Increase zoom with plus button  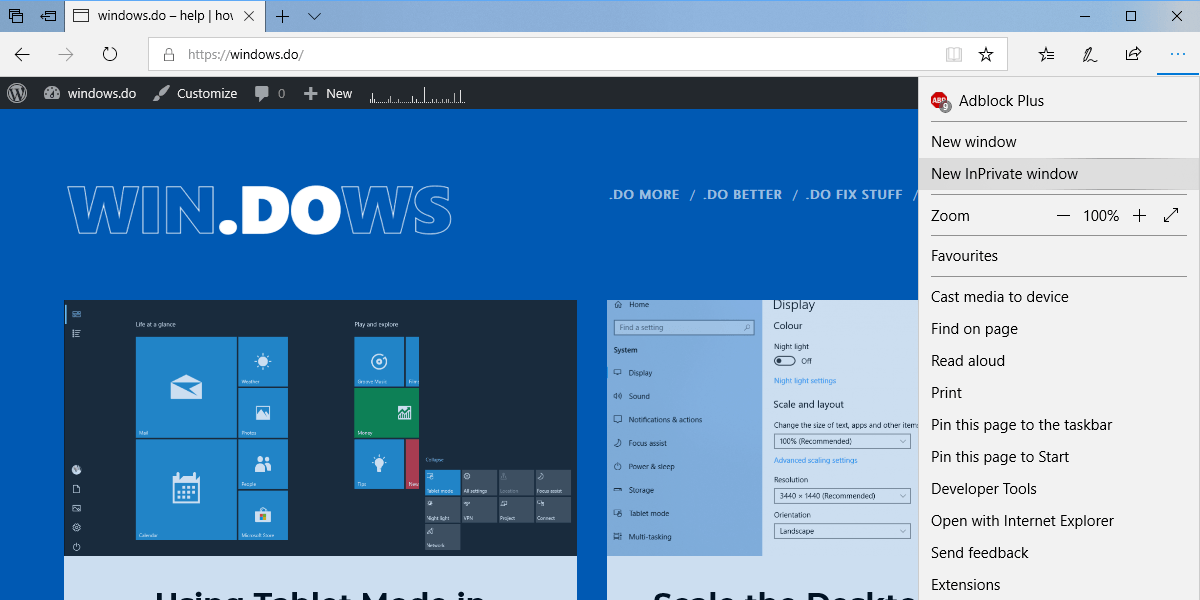pyautogui.click(x=1139, y=216)
